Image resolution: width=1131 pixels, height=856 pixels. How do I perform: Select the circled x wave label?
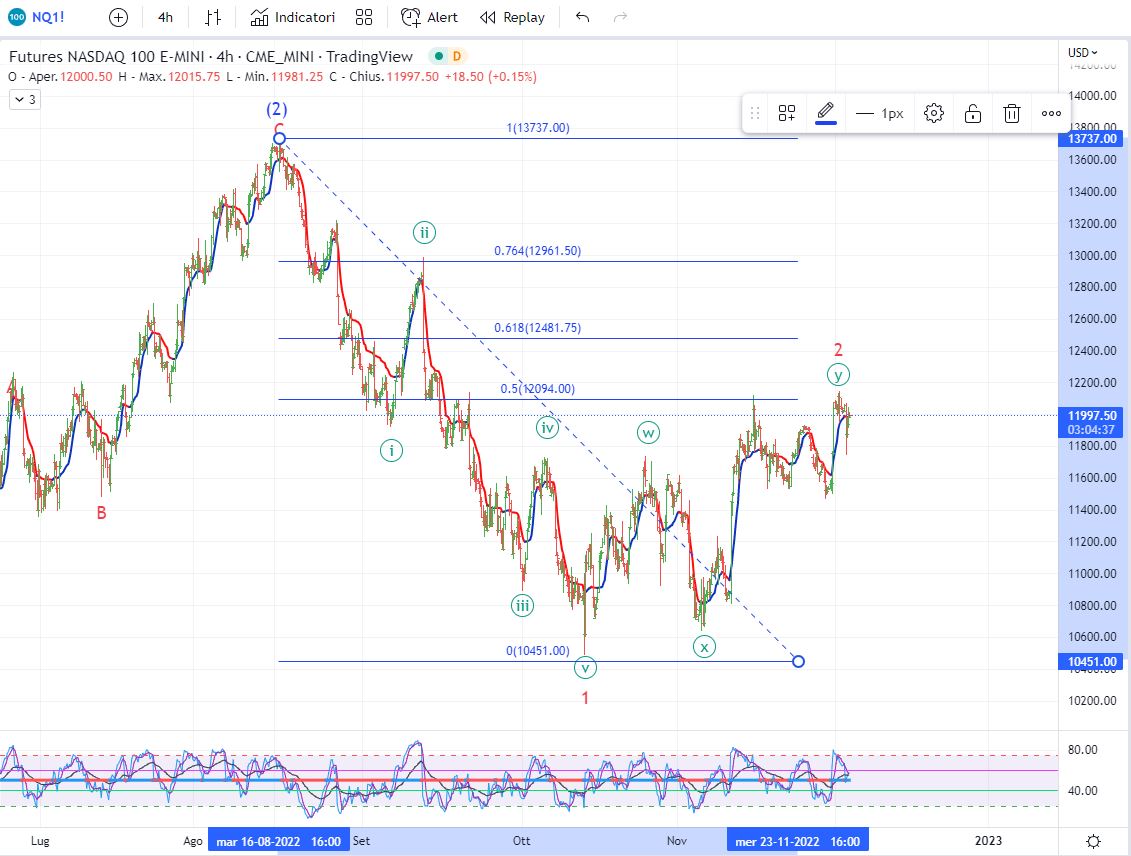[705, 646]
